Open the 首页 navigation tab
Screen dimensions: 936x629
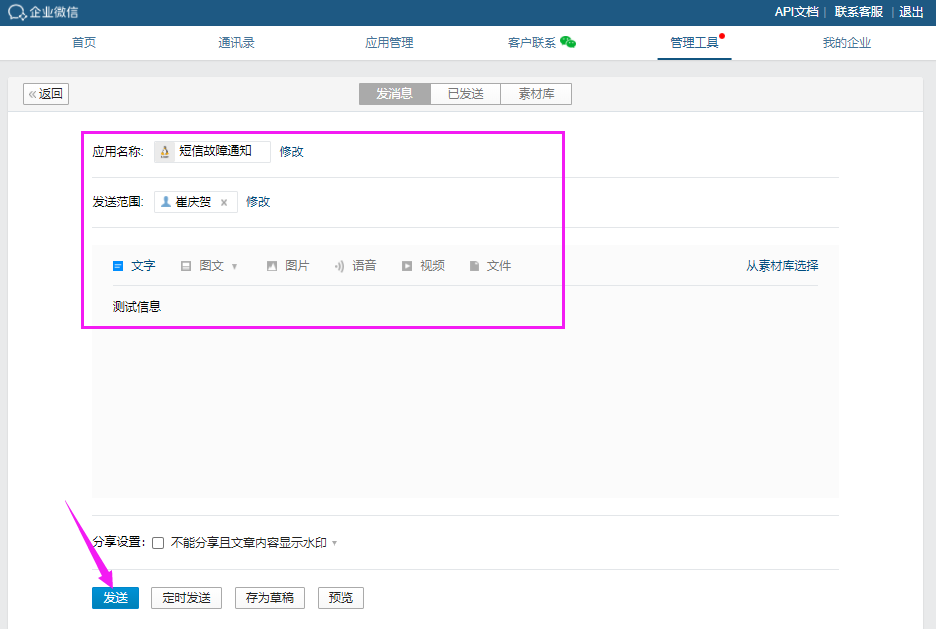click(x=84, y=42)
